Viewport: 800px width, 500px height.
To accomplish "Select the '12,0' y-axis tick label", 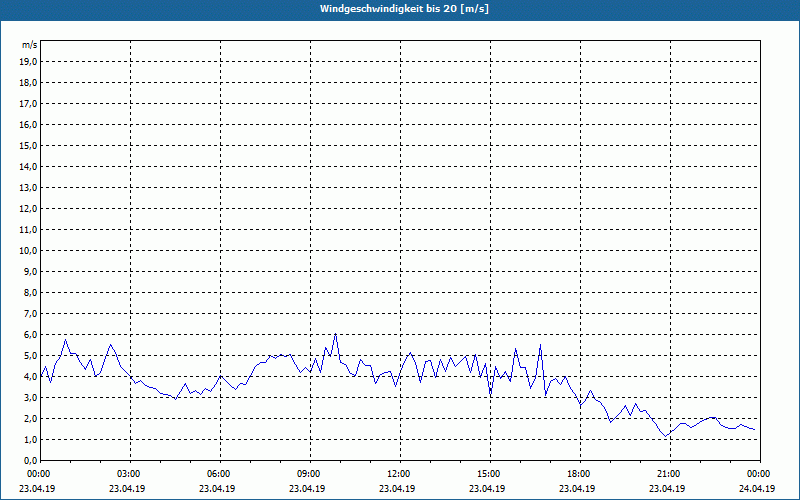I will tap(28, 208).
